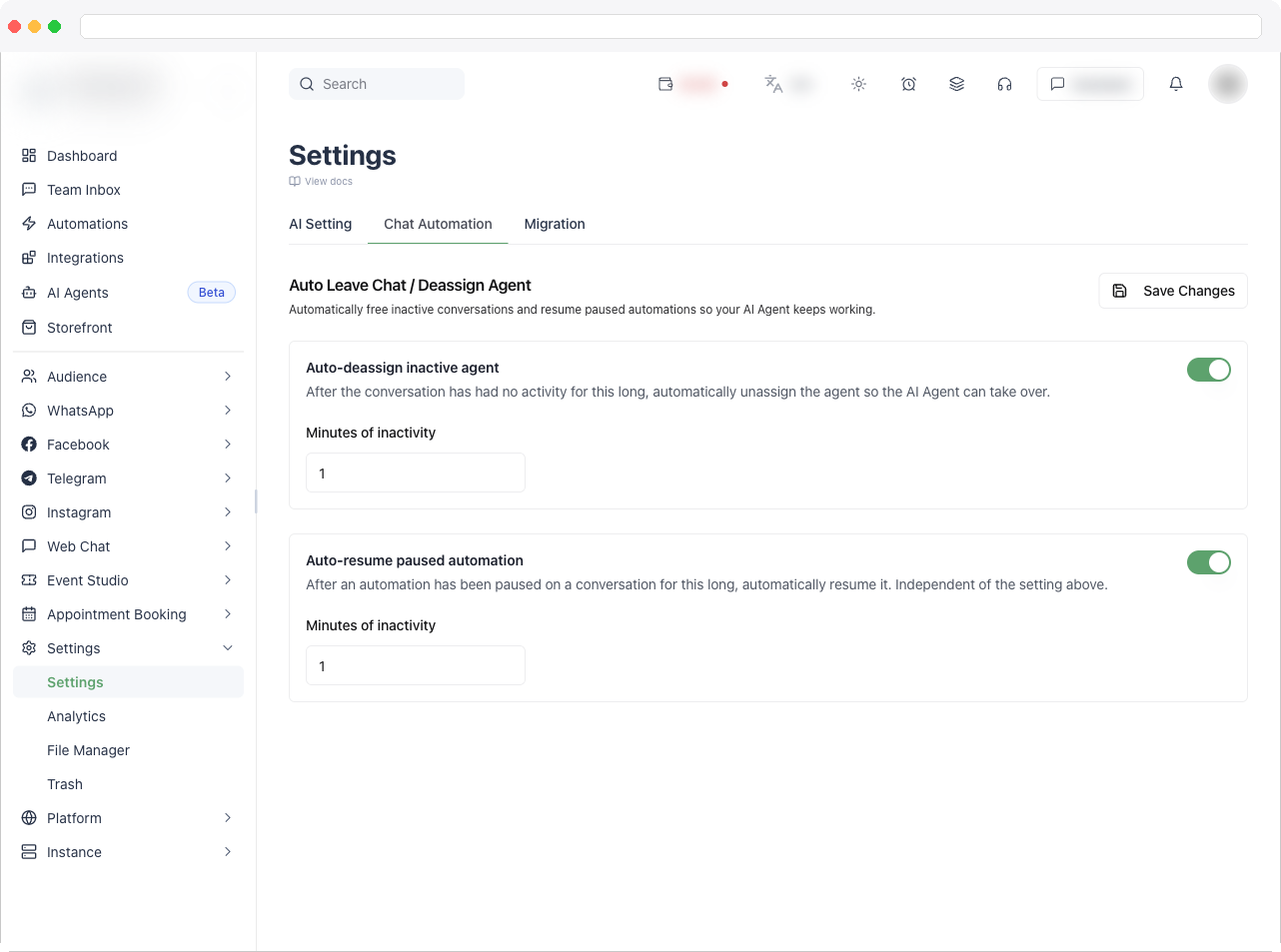The width and height of the screenshot is (1281, 952).
Task: Click the Search field
Action: tap(377, 84)
